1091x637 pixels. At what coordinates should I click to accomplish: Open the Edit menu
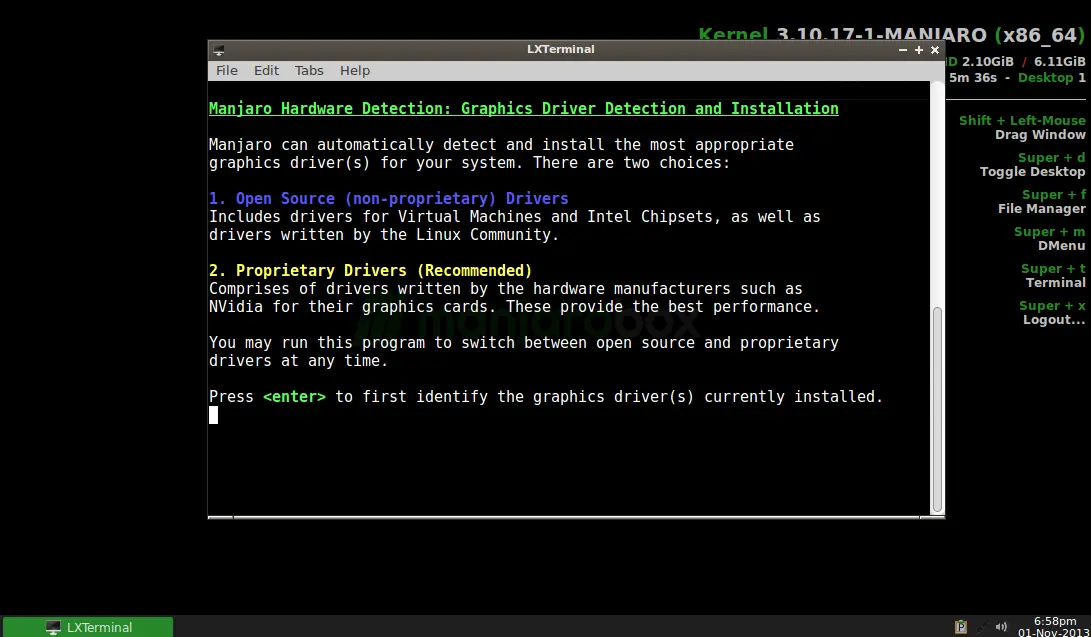click(266, 70)
